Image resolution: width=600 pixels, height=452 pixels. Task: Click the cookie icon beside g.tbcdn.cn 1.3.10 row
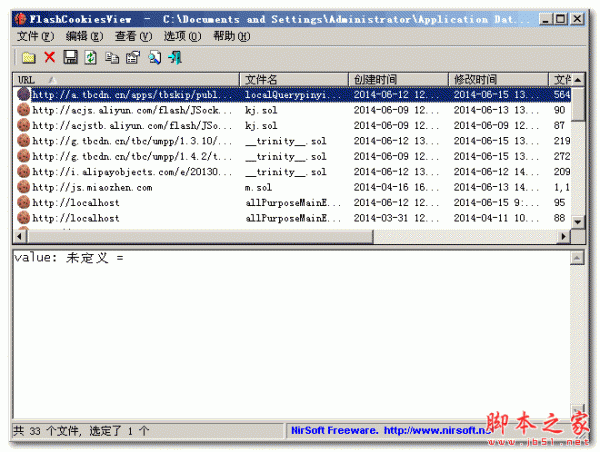click(23, 140)
